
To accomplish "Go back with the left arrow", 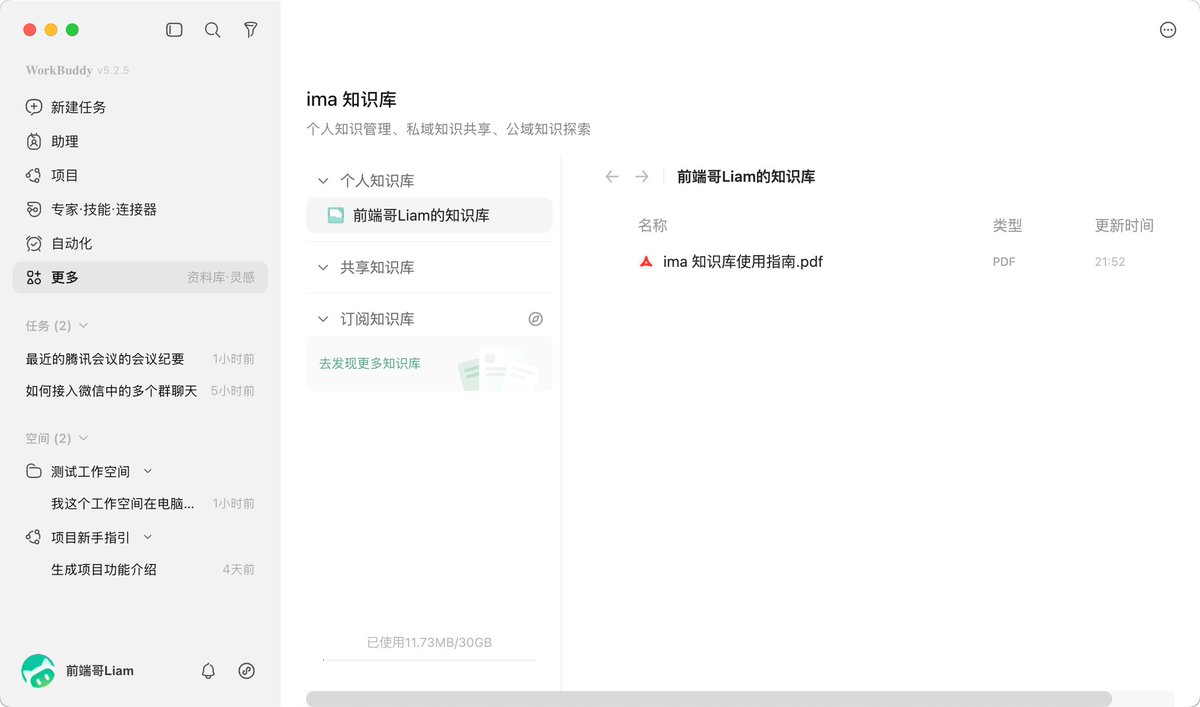I will pos(613,177).
